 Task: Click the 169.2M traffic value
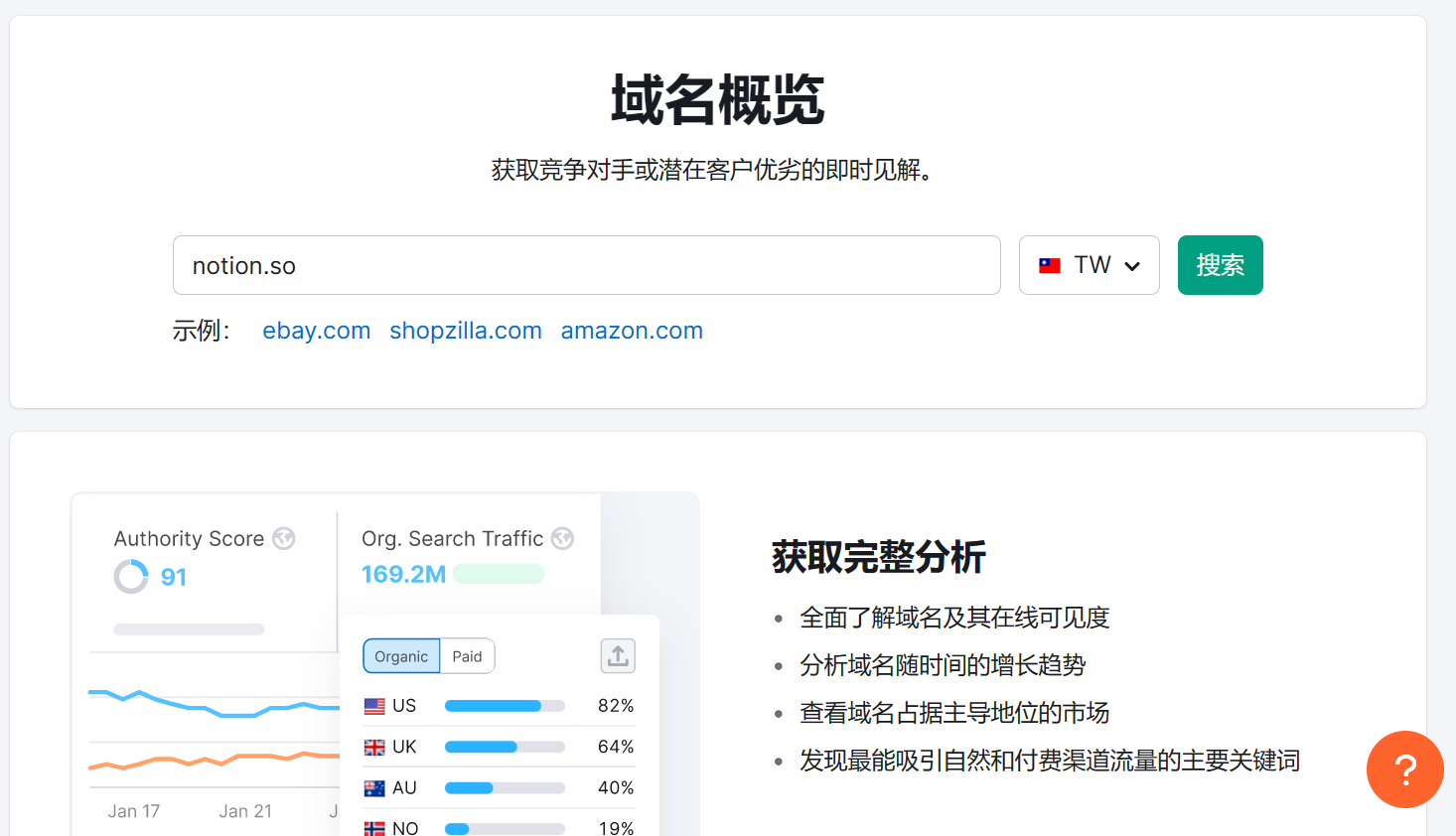click(403, 574)
